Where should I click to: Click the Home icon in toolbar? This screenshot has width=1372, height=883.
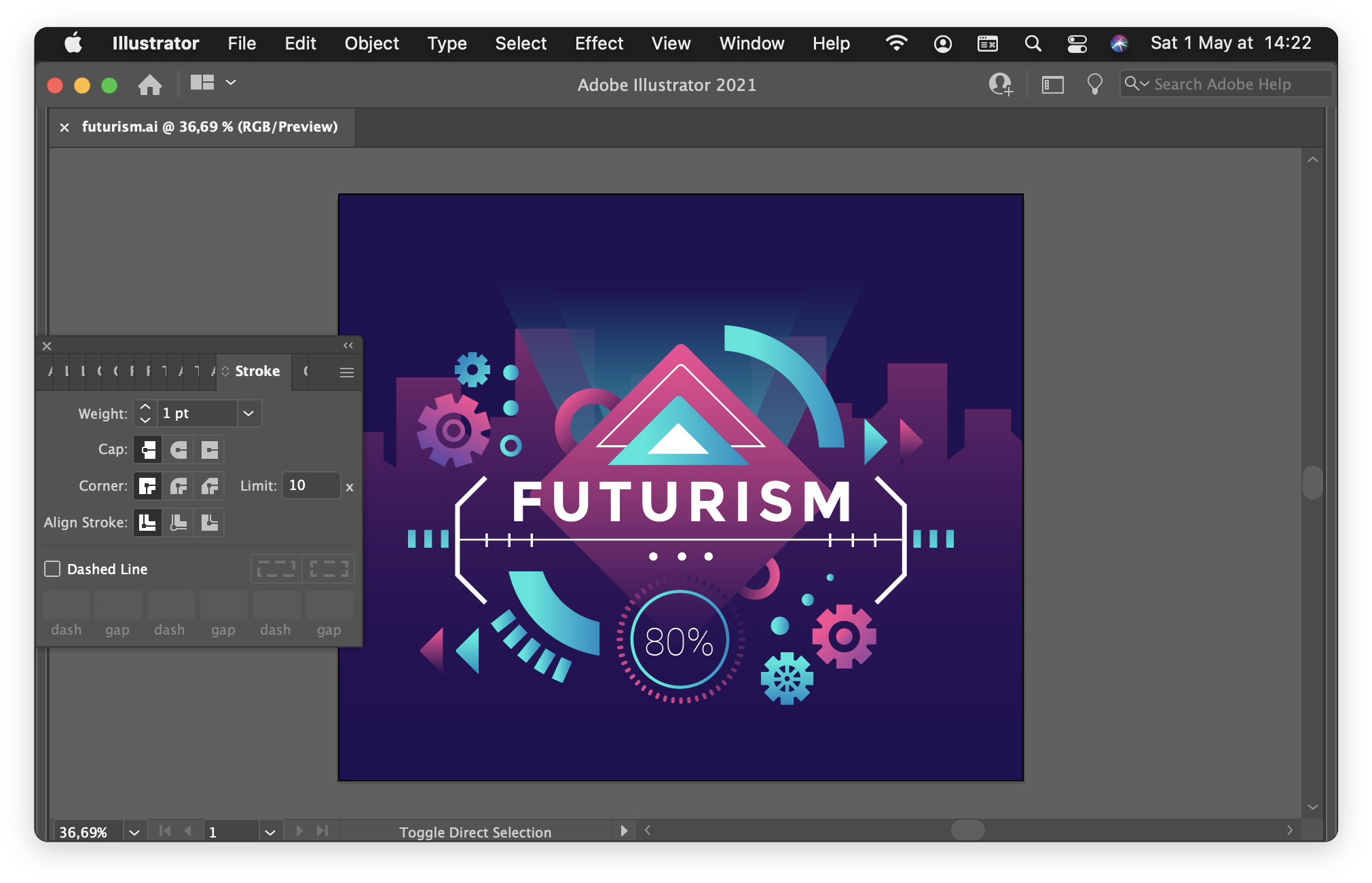(x=150, y=85)
